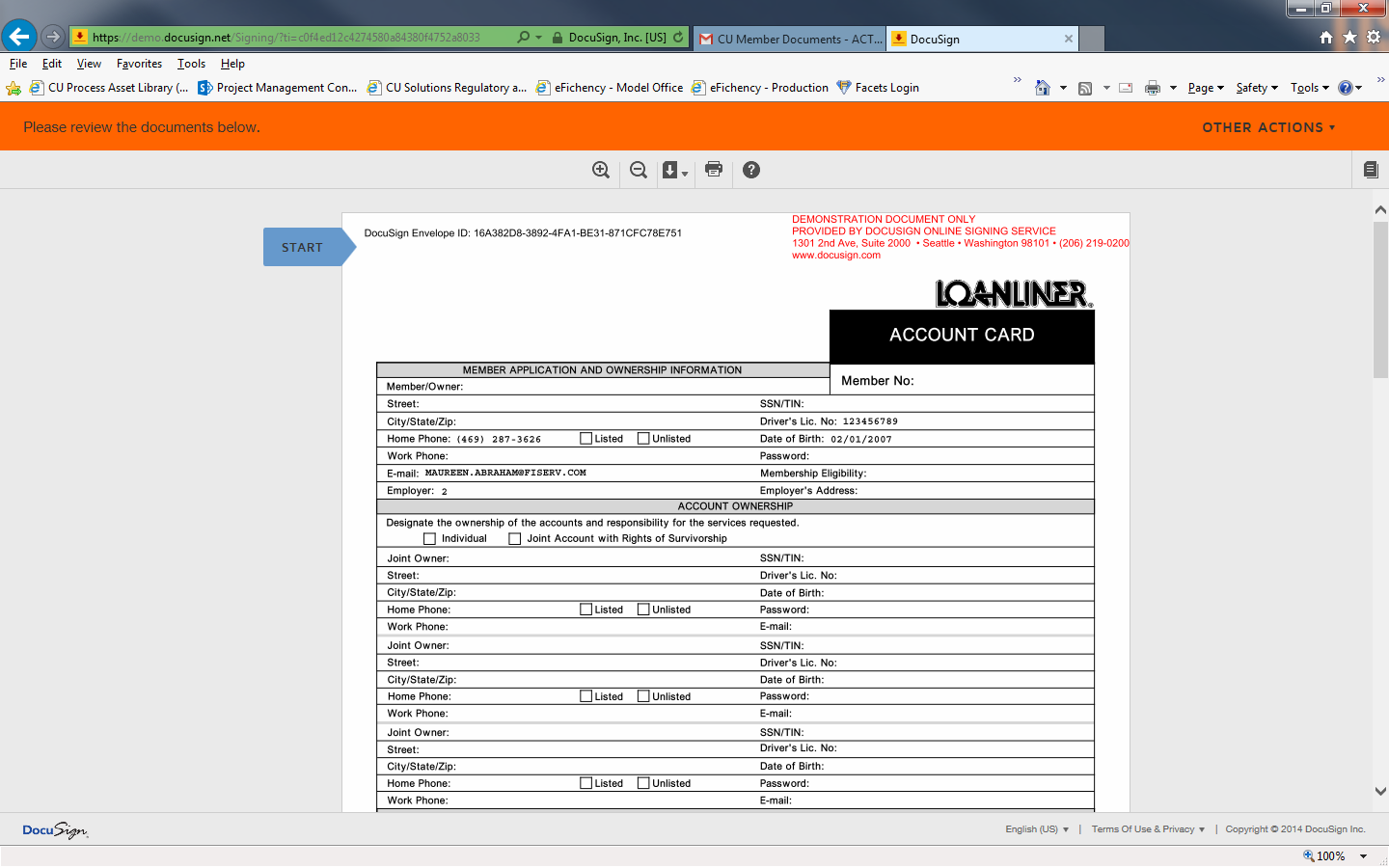Open the Help menu

pos(232,64)
